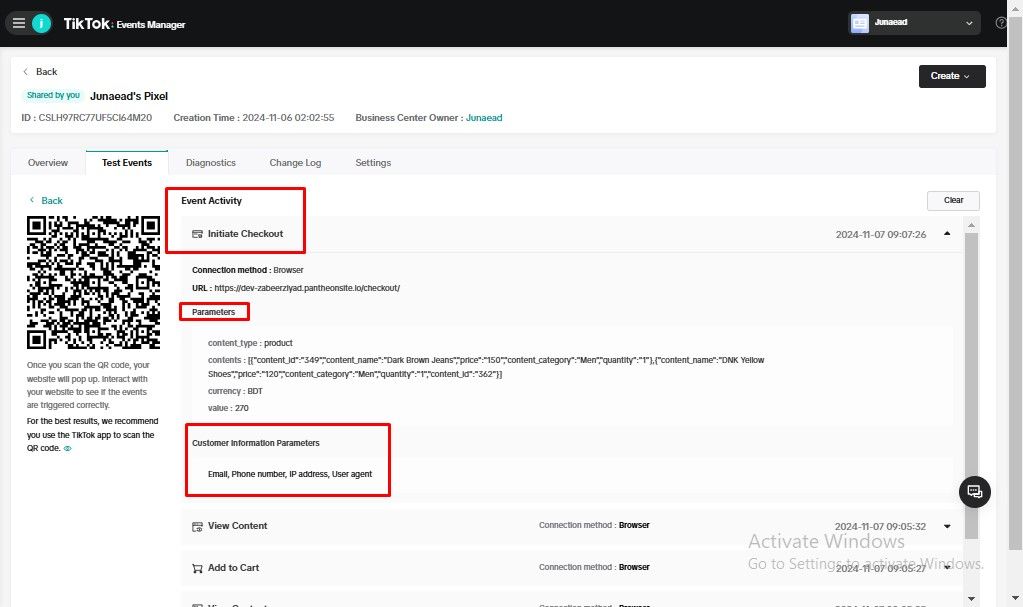Switch to the Overview tab
The width and height of the screenshot is (1023, 607).
pyautogui.click(x=48, y=163)
